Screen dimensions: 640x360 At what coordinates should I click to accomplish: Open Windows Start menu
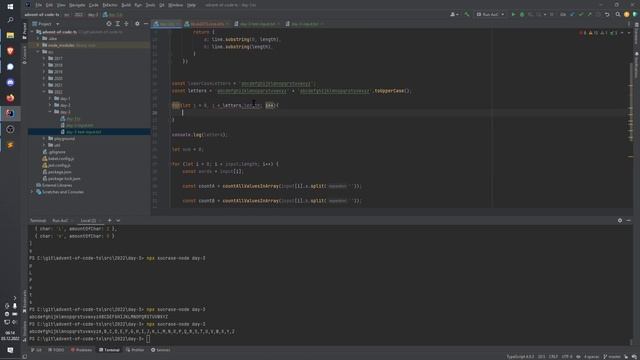tap(10, 6)
